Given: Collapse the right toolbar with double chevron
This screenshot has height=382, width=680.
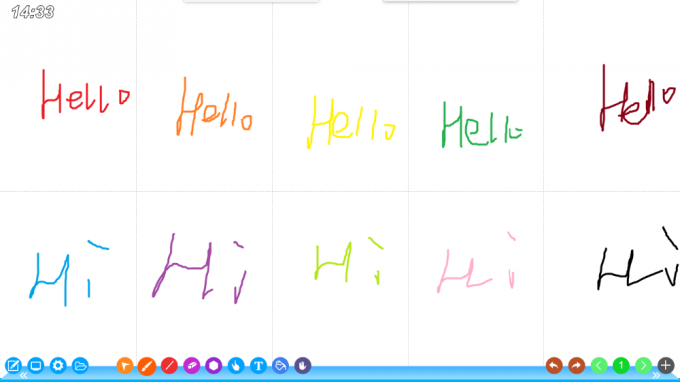Looking at the screenshot, I should (x=656, y=375).
